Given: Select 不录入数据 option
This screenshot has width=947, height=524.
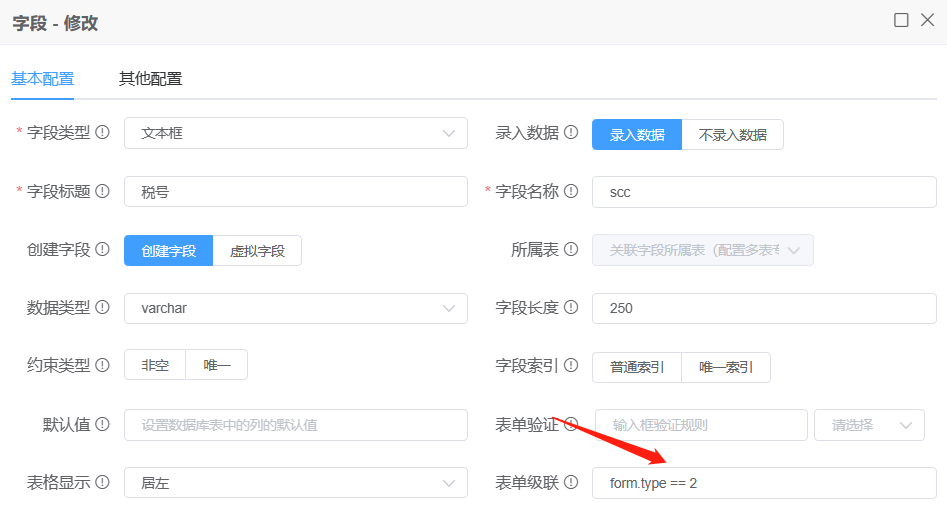Looking at the screenshot, I should (732, 134).
